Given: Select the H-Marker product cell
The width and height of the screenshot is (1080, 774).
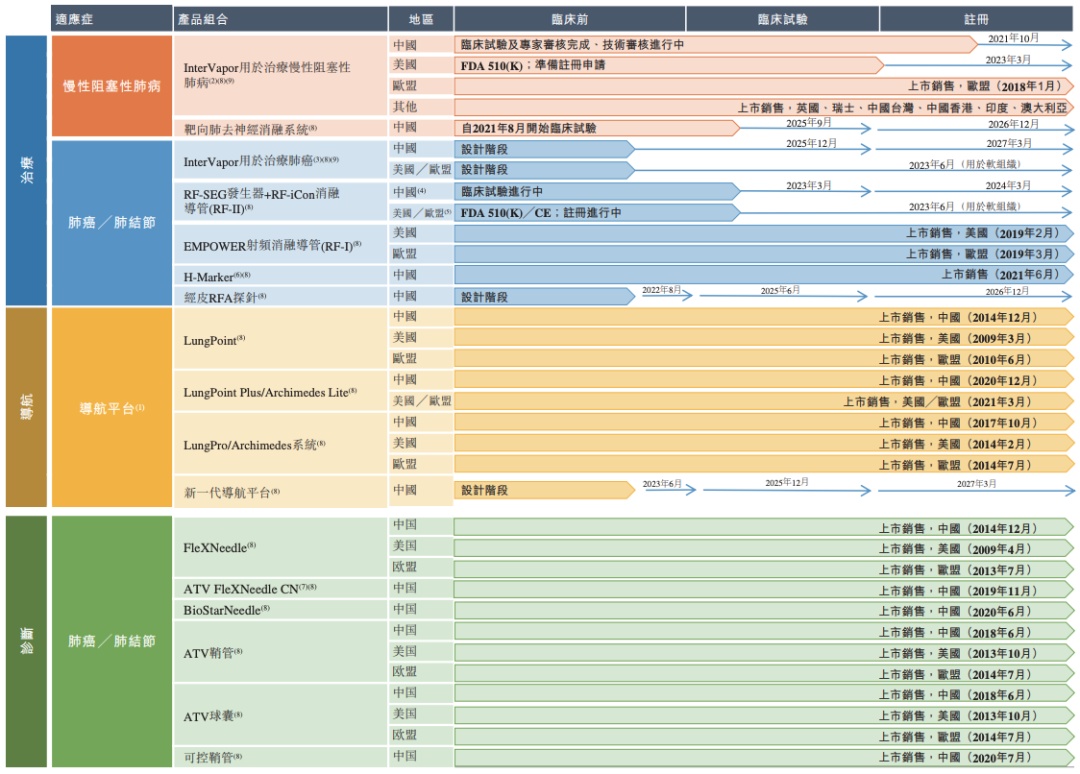Looking at the screenshot, I should click(x=280, y=275).
